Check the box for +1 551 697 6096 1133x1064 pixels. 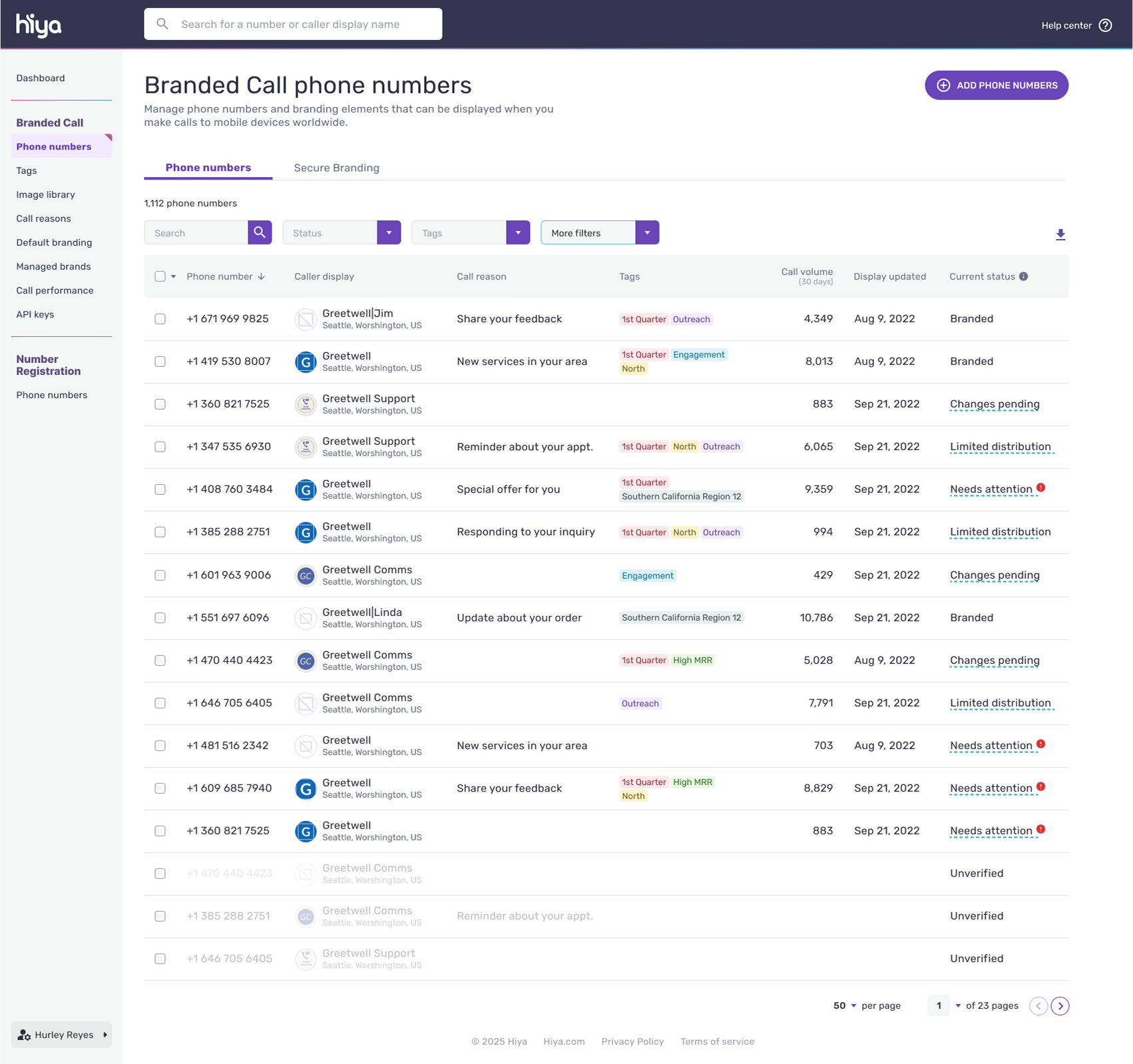point(160,618)
